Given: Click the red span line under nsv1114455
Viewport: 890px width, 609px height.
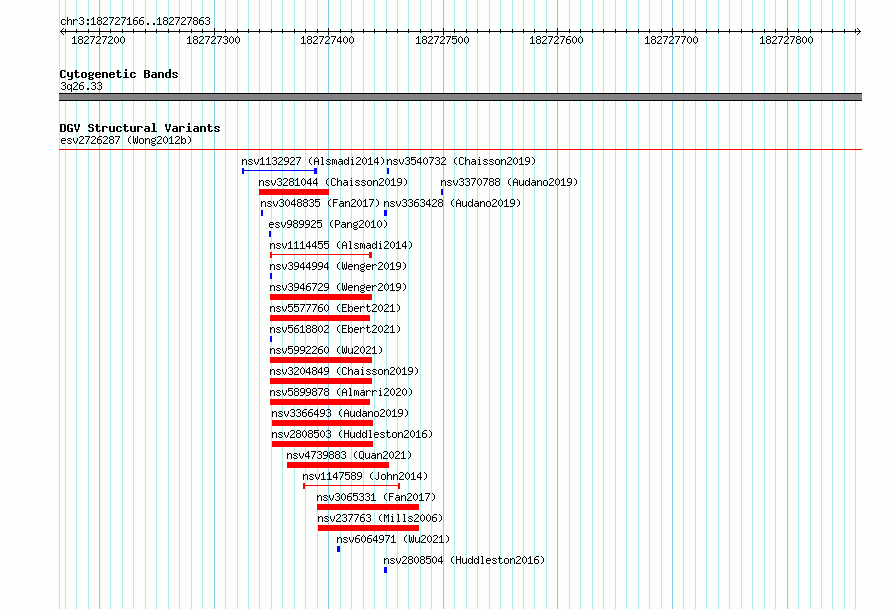Looking at the screenshot, I should coord(321,255).
